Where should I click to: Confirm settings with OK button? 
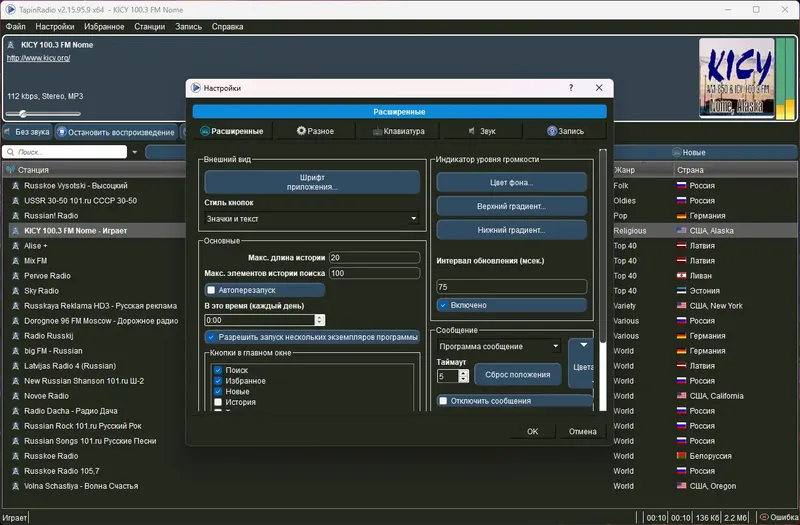click(x=532, y=431)
